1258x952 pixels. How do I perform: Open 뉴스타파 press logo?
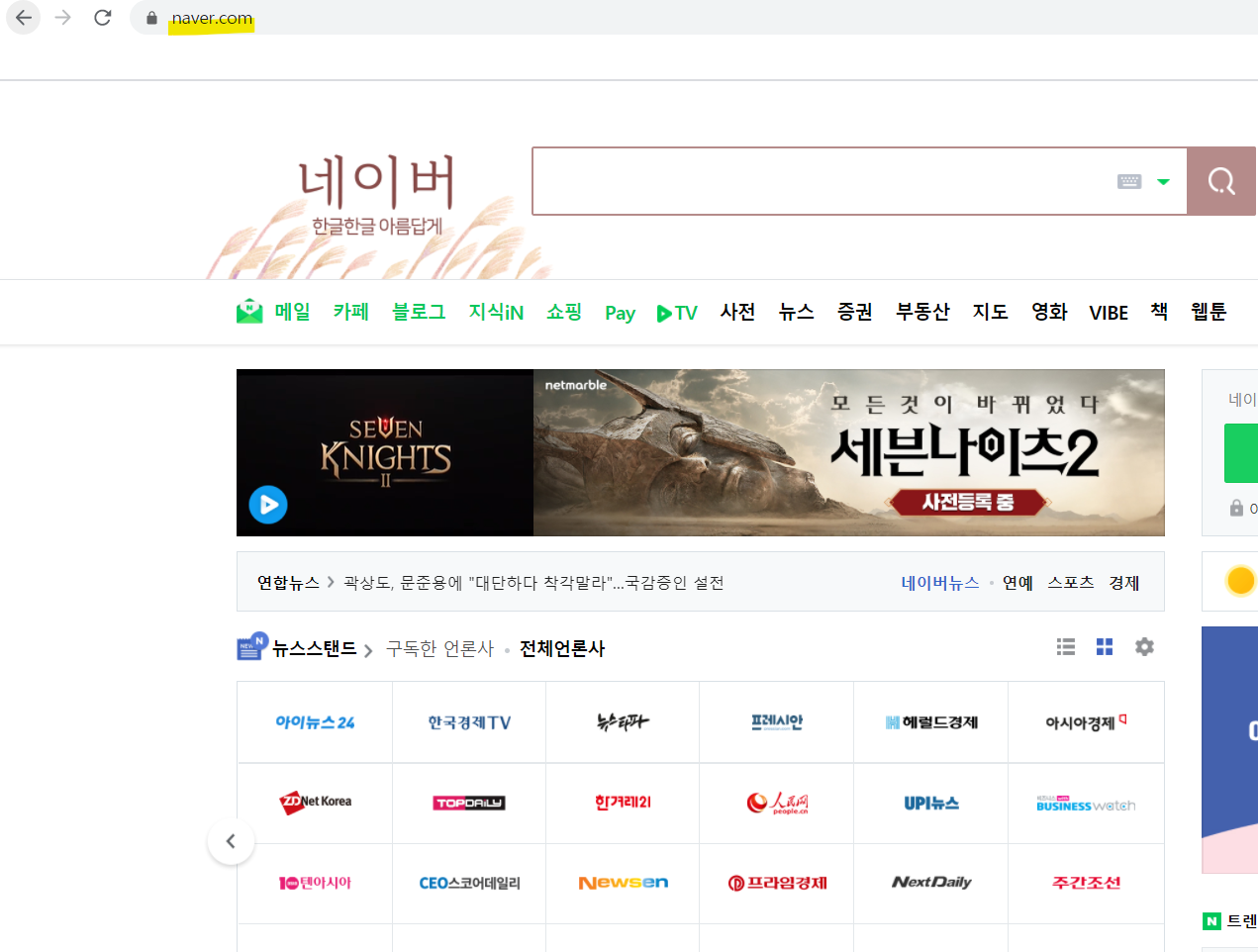coord(623,722)
